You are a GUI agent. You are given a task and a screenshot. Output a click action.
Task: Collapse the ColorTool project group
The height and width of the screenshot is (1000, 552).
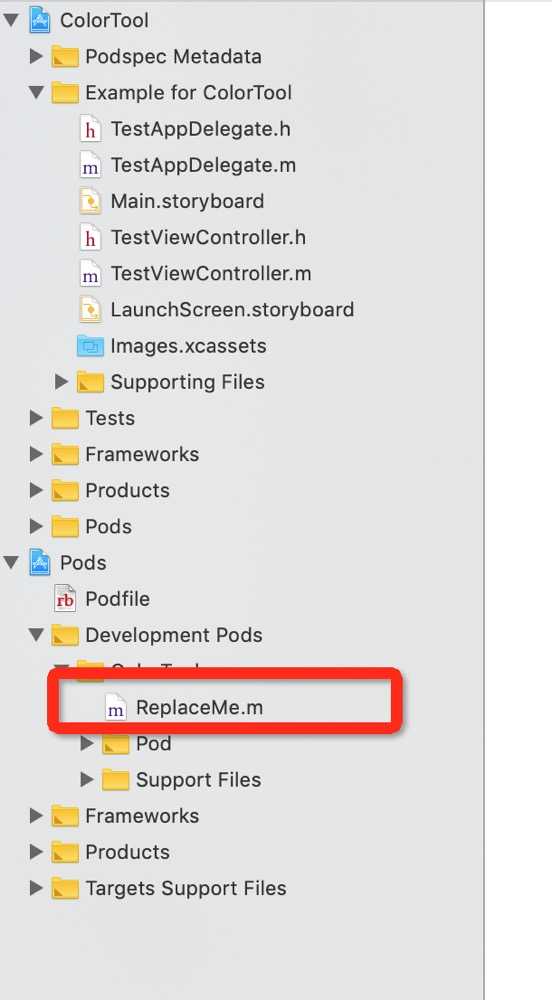(11, 20)
